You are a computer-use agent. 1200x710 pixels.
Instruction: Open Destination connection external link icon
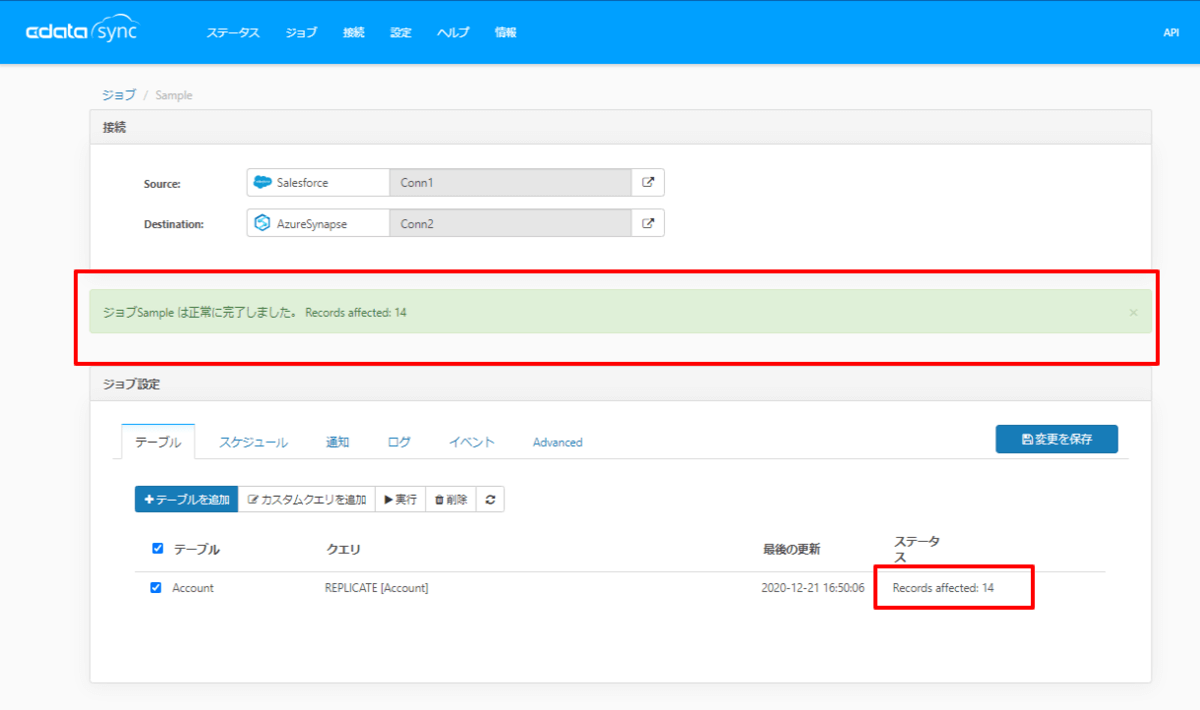648,223
